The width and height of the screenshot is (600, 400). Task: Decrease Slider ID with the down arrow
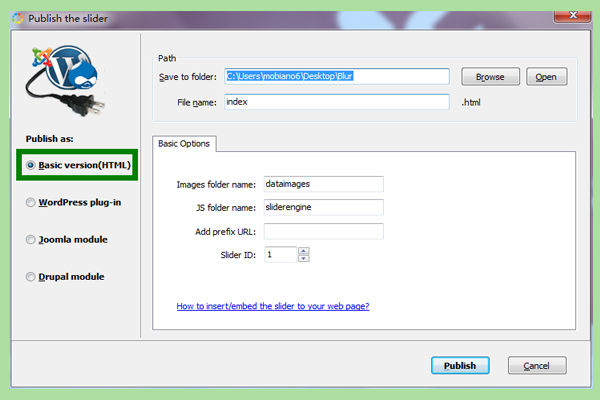(x=303, y=258)
